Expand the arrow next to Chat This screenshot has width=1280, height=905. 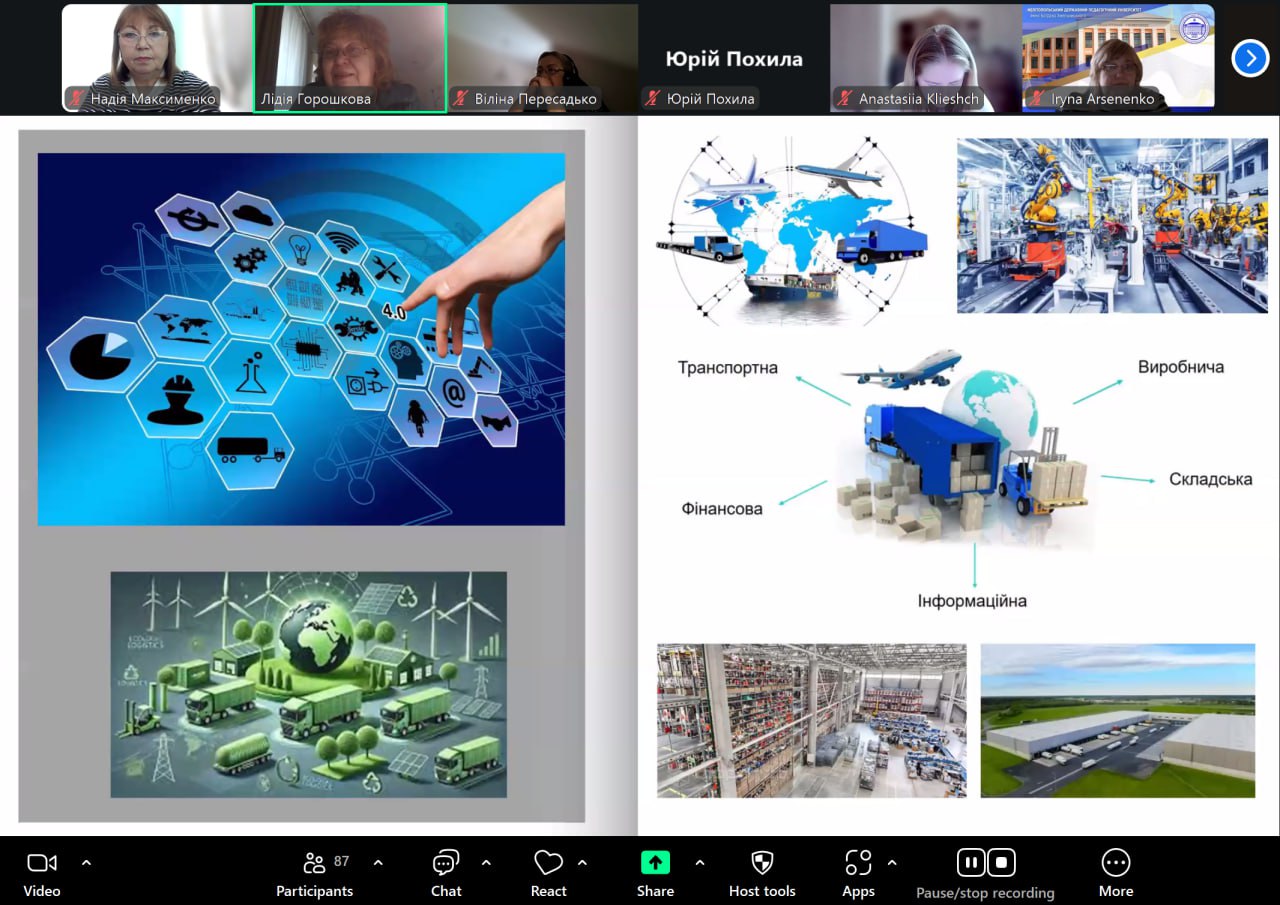tap(486, 862)
